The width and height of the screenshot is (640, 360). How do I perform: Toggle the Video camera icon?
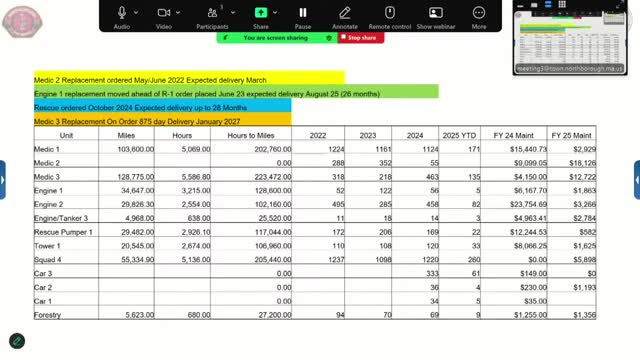tap(164, 13)
